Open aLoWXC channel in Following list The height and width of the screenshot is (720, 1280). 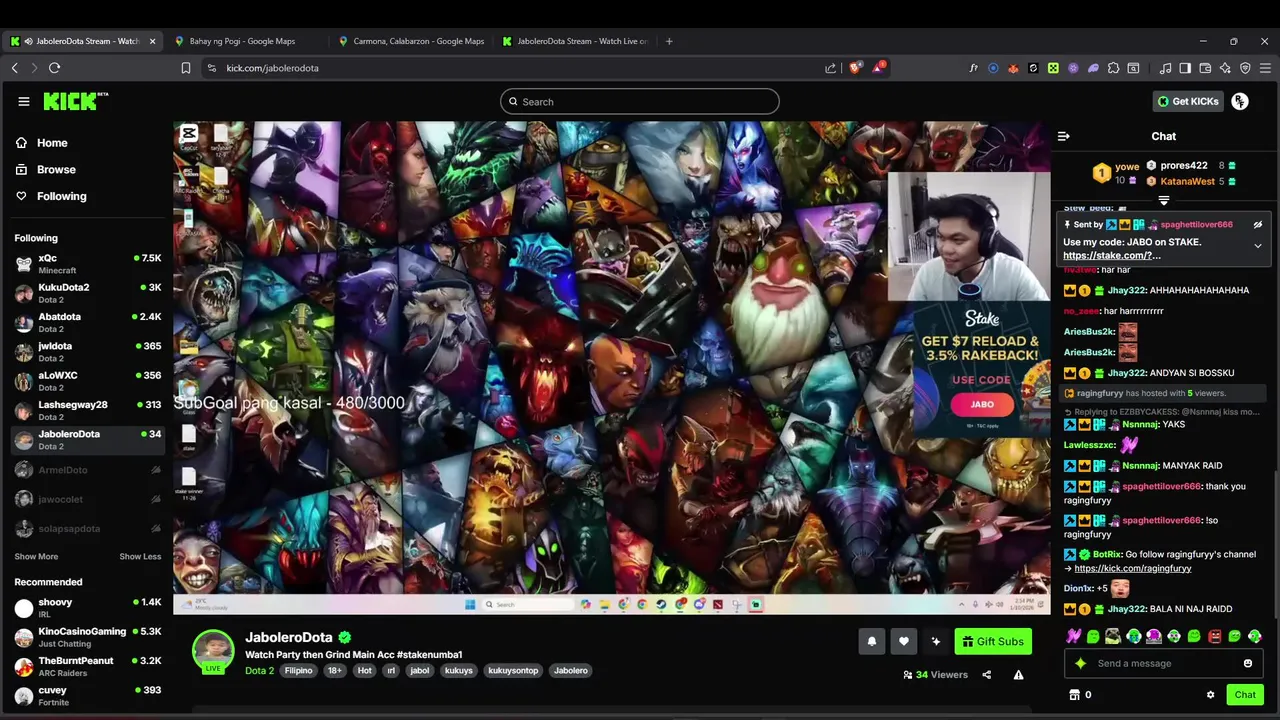tap(87, 381)
